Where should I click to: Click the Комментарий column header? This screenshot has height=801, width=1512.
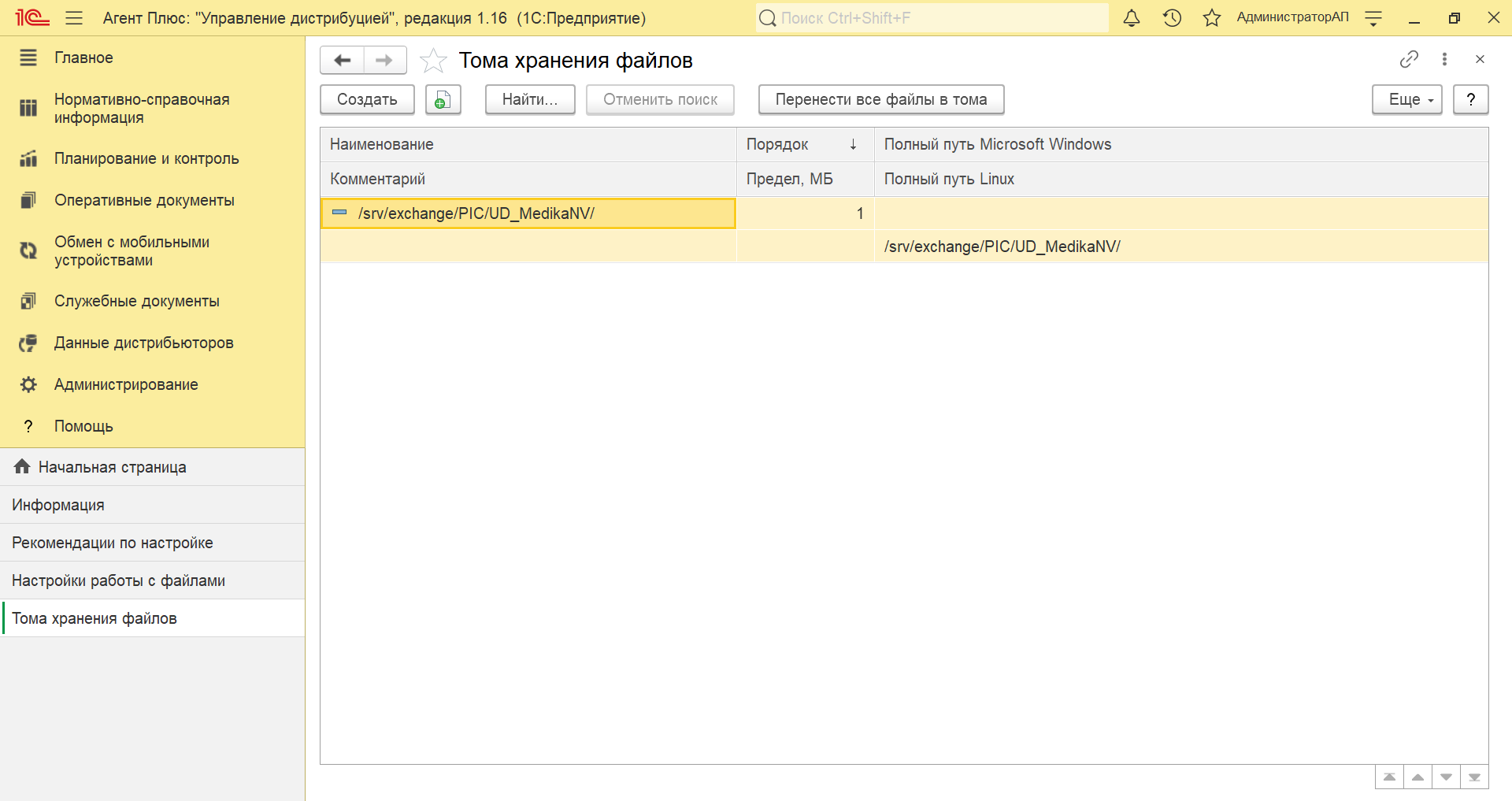(x=528, y=179)
